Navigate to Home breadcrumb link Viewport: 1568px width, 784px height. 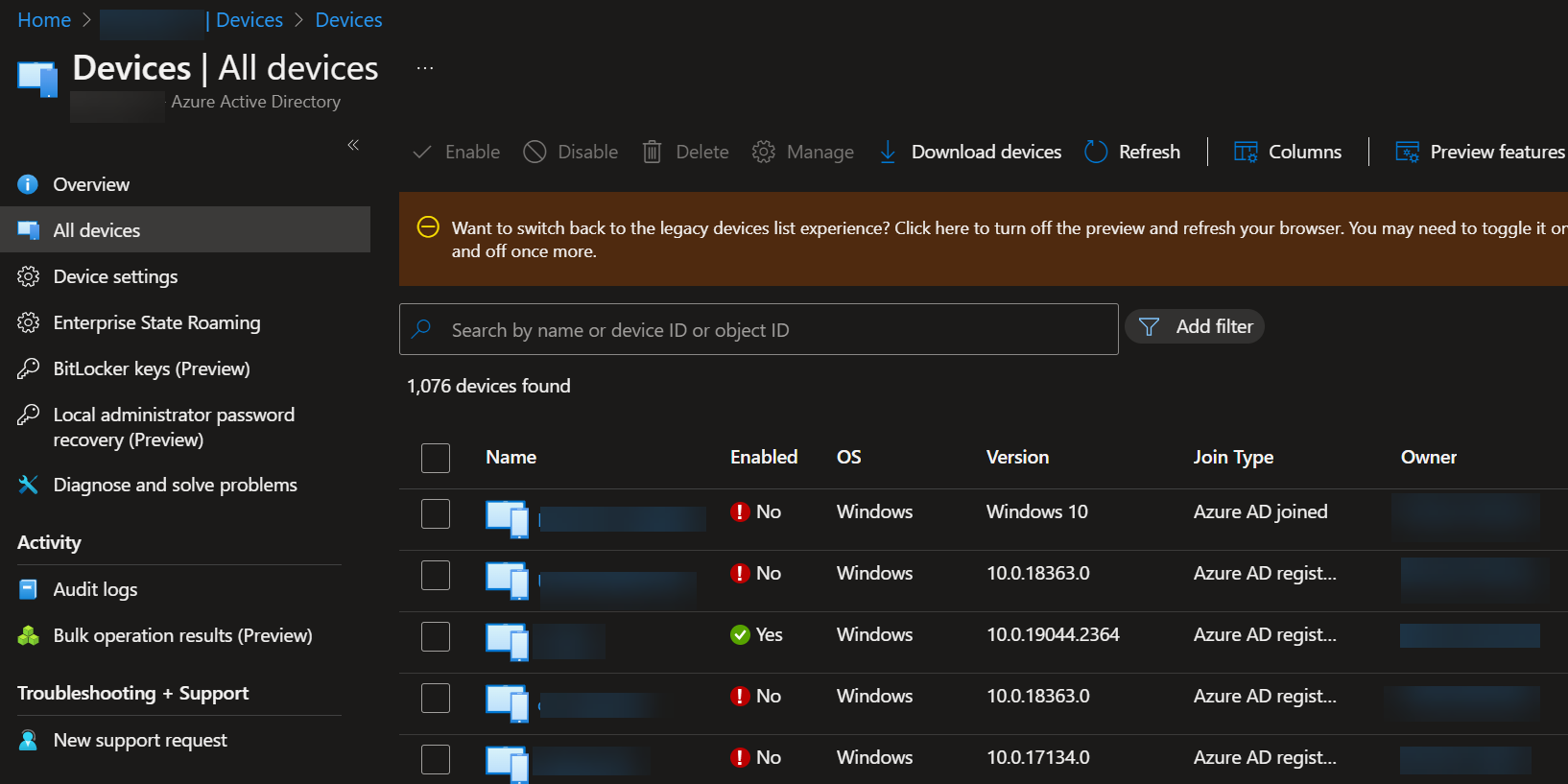coord(44,20)
